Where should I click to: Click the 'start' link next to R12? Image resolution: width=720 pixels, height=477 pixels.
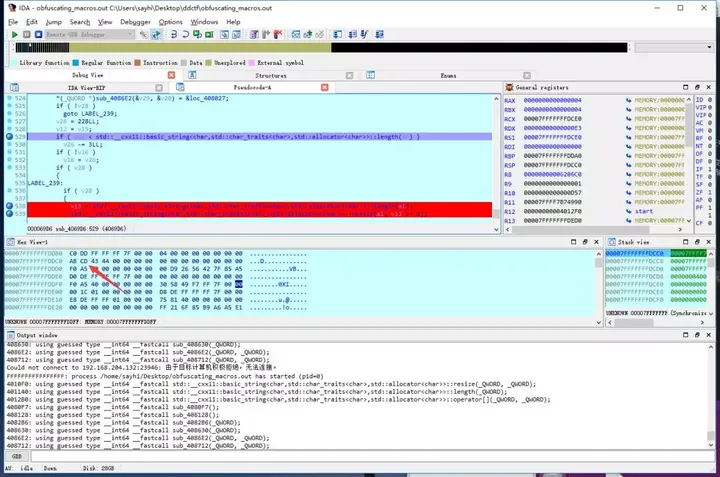[644, 211]
